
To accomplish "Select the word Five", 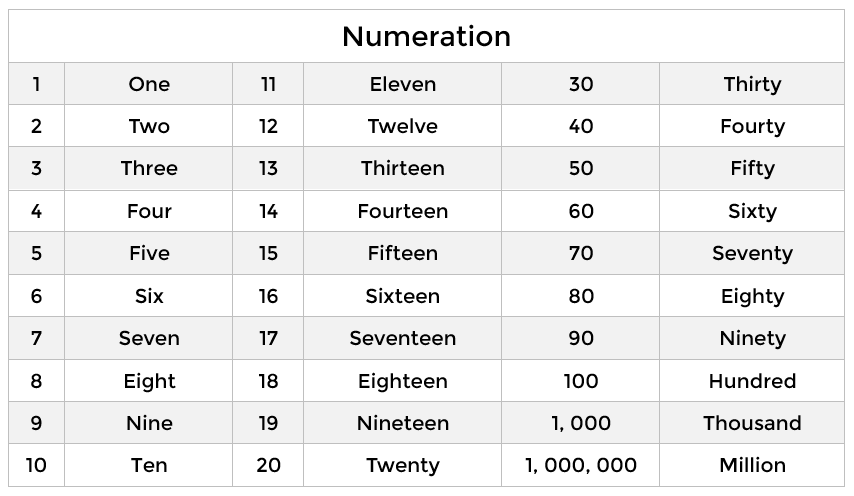I will pyautogui.click(x=149, y=253).
